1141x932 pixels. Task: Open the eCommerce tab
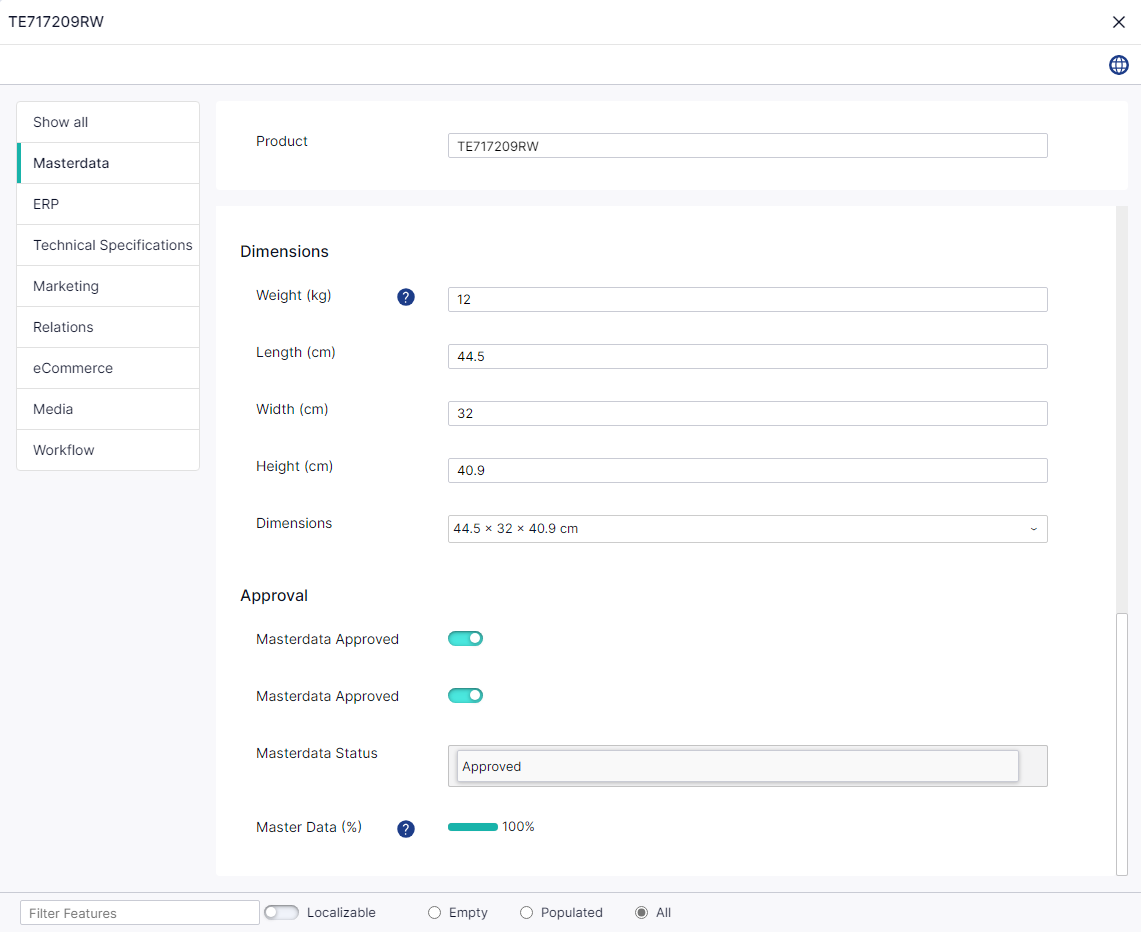(x=108, y=368)
